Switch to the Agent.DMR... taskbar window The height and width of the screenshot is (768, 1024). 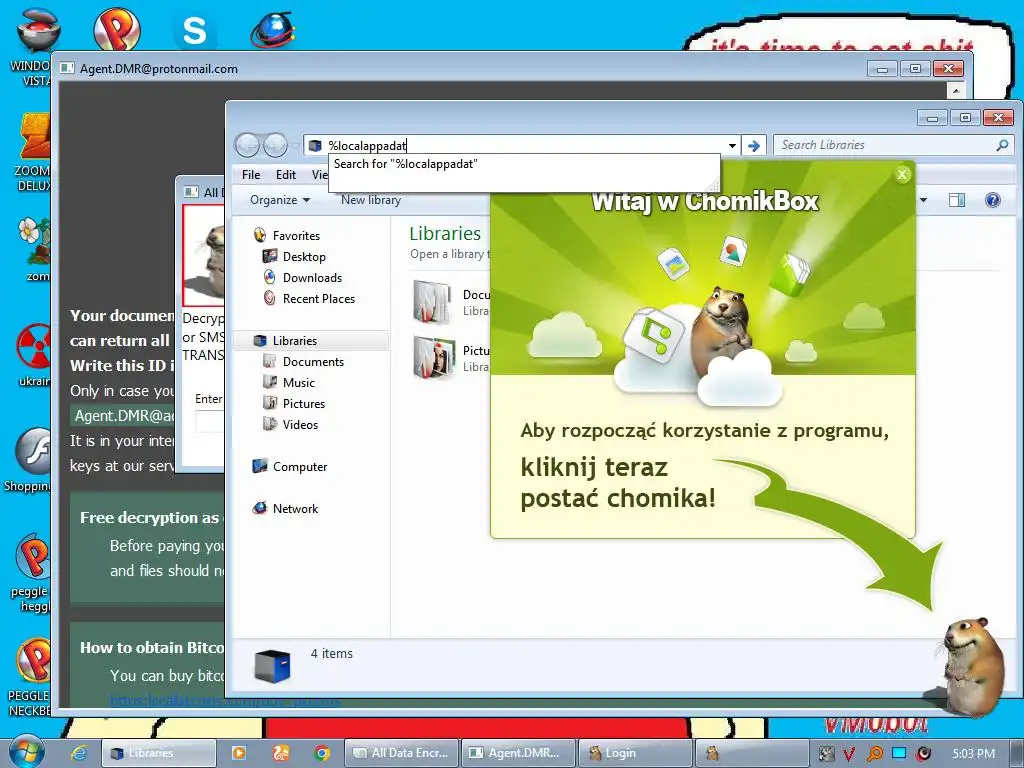pyautogui.click(x=518, y=753)
